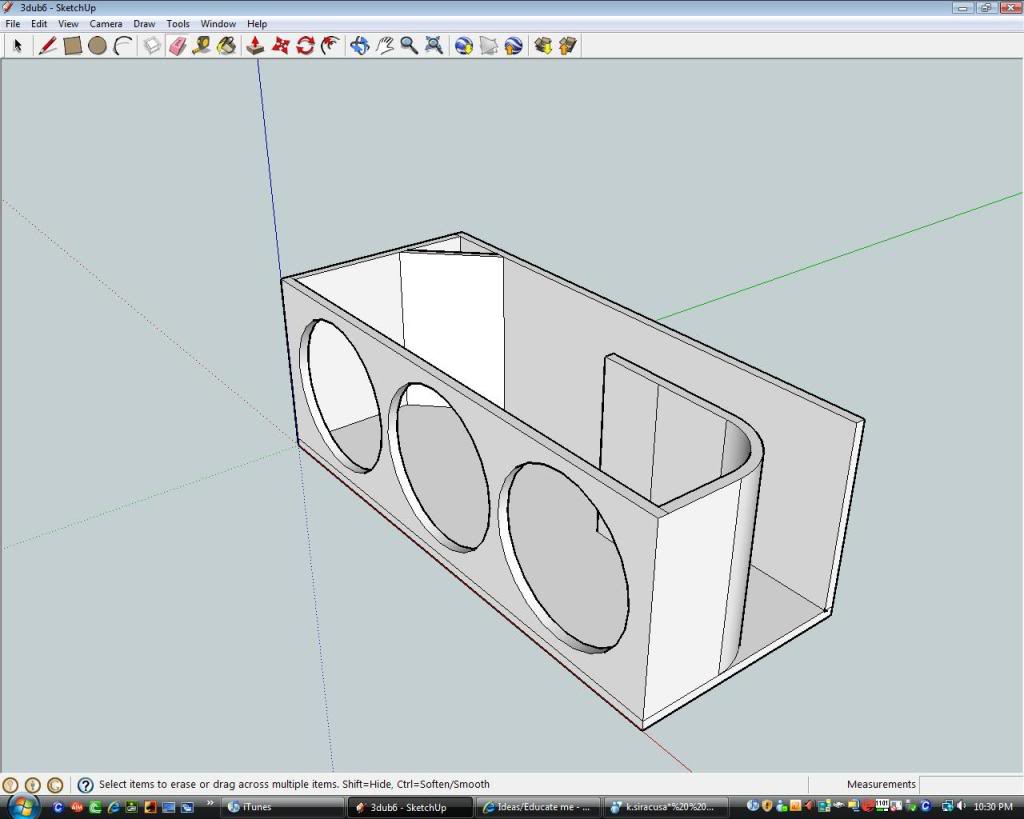Choose the Circle tool

pyautogui.click(x=99, y=45)
